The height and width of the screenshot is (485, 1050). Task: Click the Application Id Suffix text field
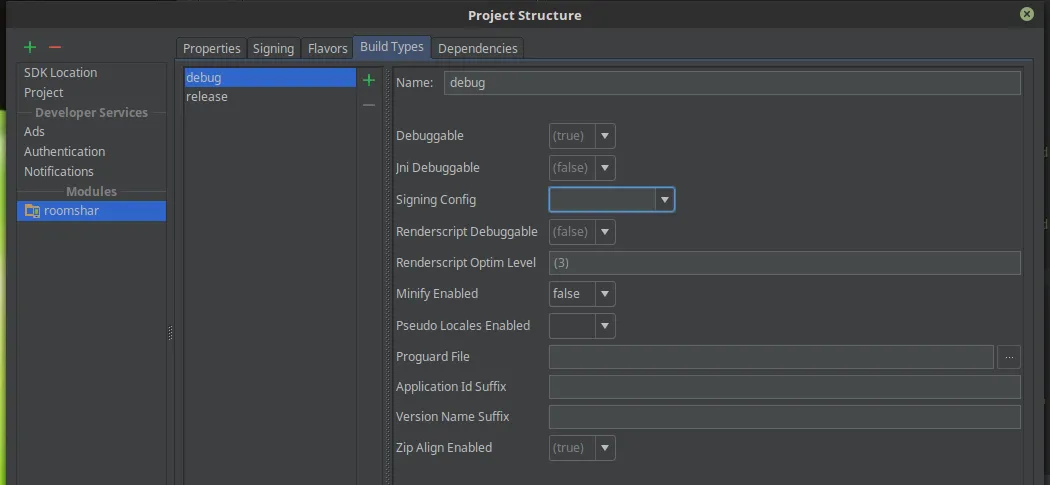[784, 387]
